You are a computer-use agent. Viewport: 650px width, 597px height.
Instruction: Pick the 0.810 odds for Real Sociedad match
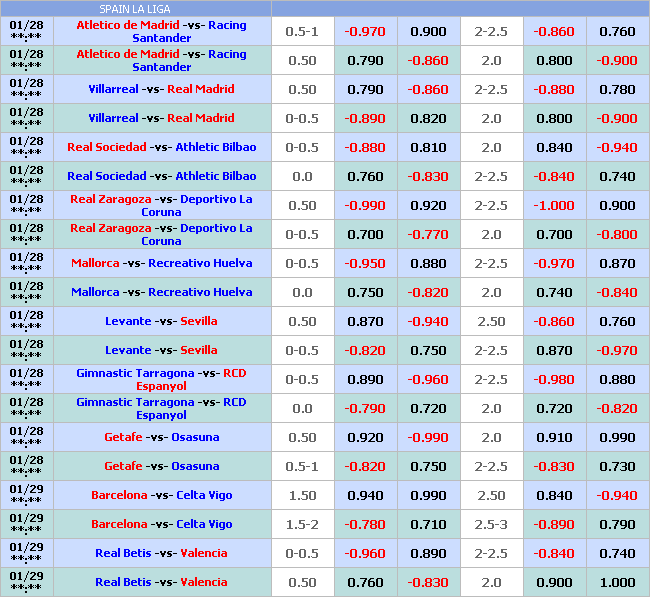428,147
